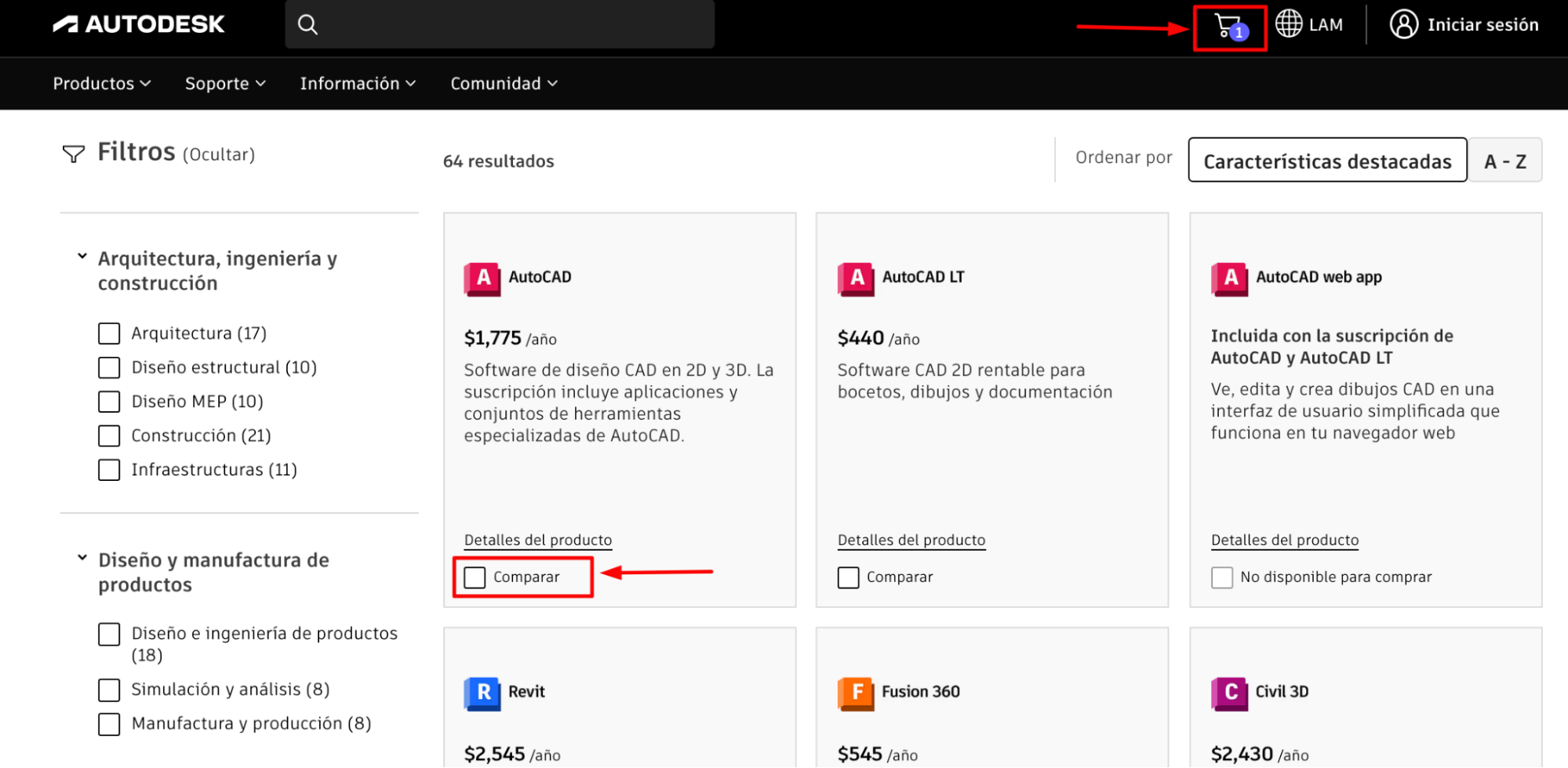
Task: Open Detalles del producto for AutoCAD
Action: pyautogui.click(x=538, y=540)
